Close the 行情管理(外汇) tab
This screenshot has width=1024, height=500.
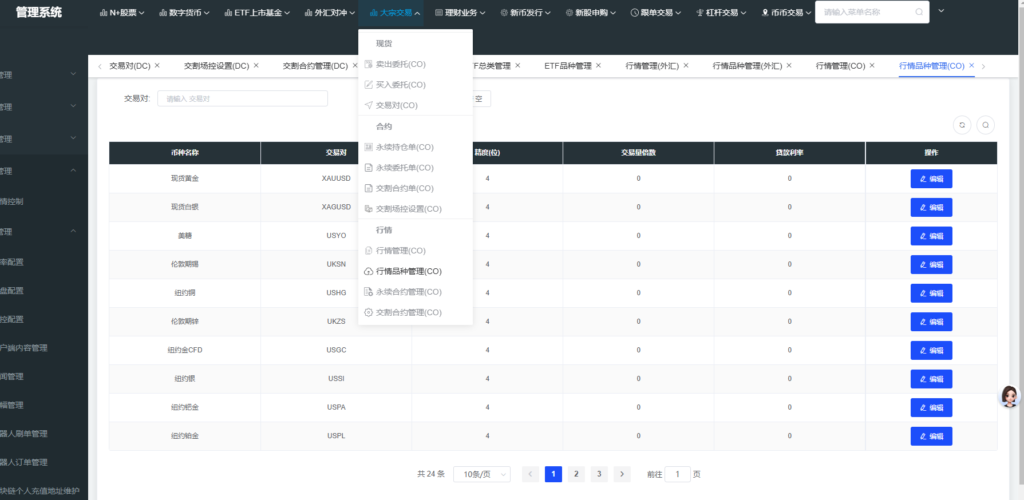(x=686, y=65)
